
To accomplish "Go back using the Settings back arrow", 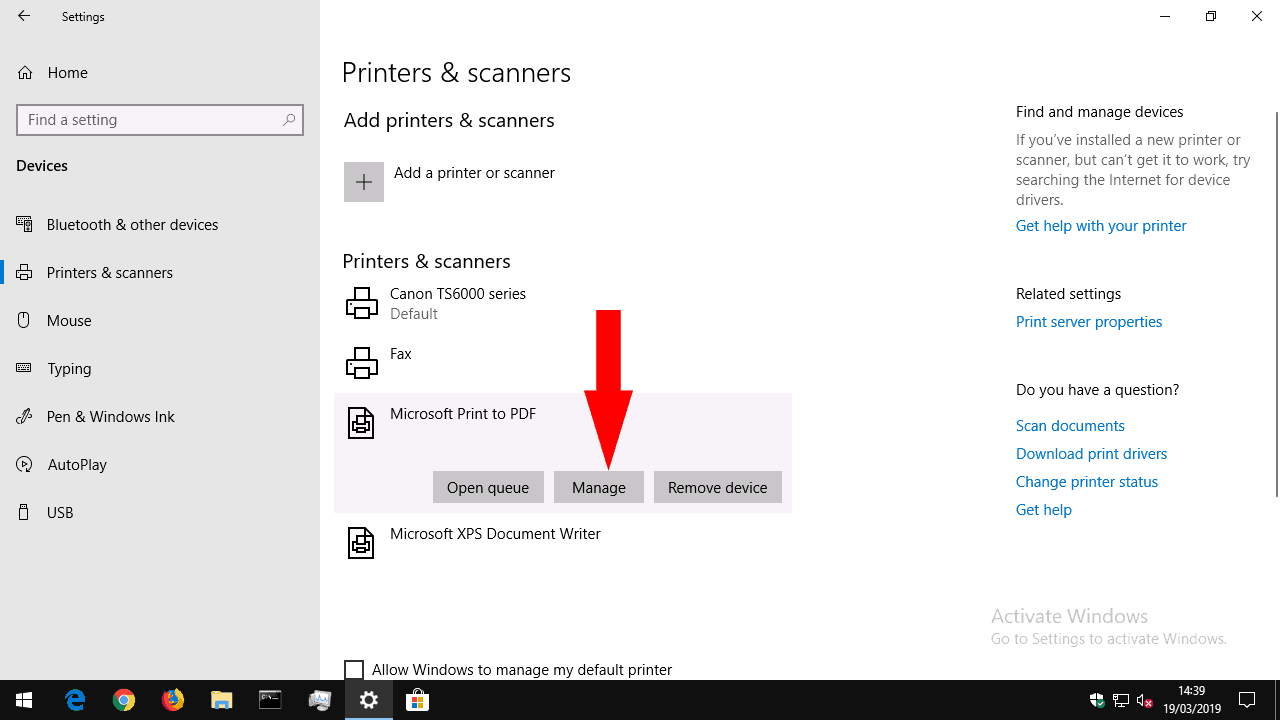I will [x=24, y=16].
